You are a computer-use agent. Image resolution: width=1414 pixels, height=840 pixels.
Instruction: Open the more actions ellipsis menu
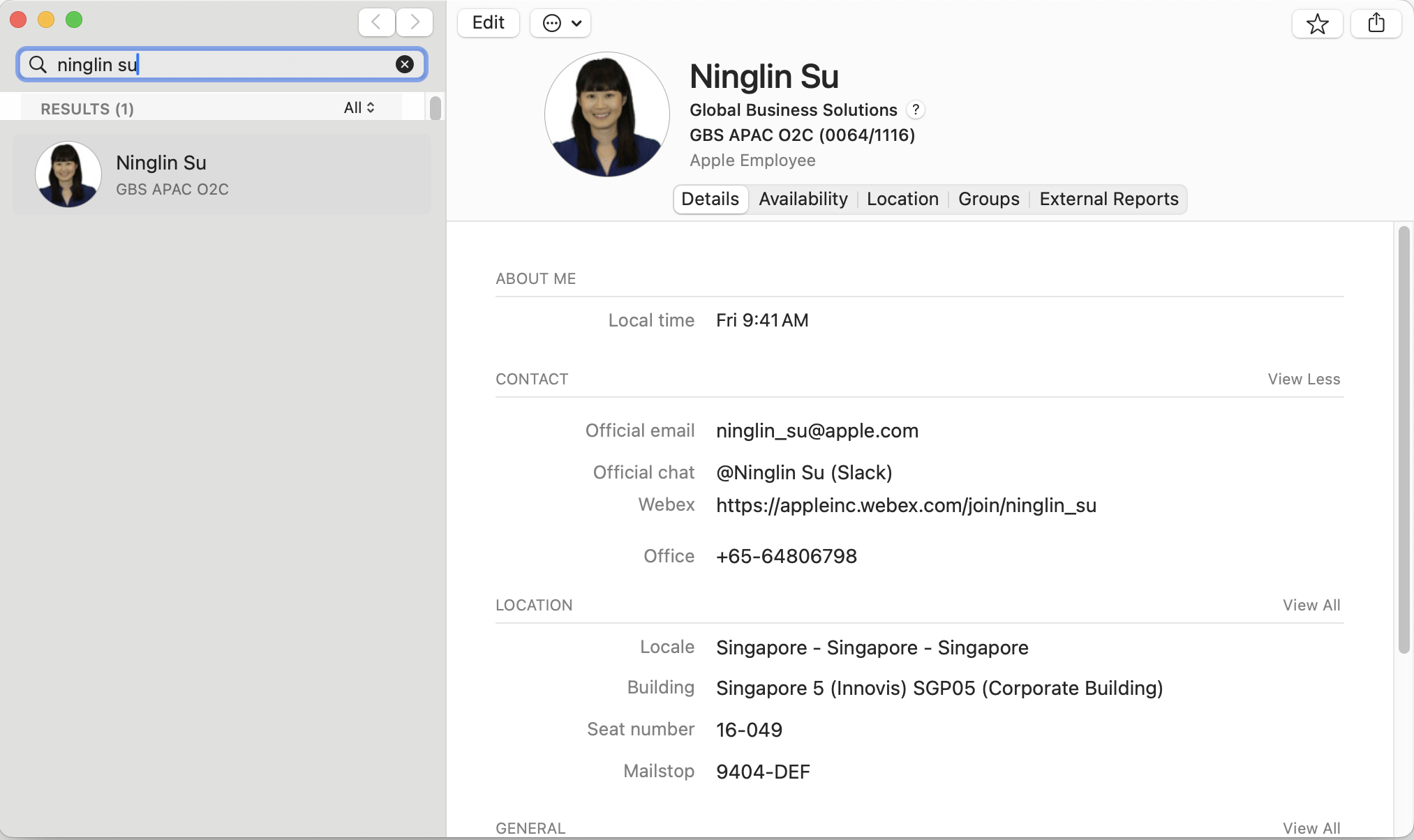tap(560, 23)
